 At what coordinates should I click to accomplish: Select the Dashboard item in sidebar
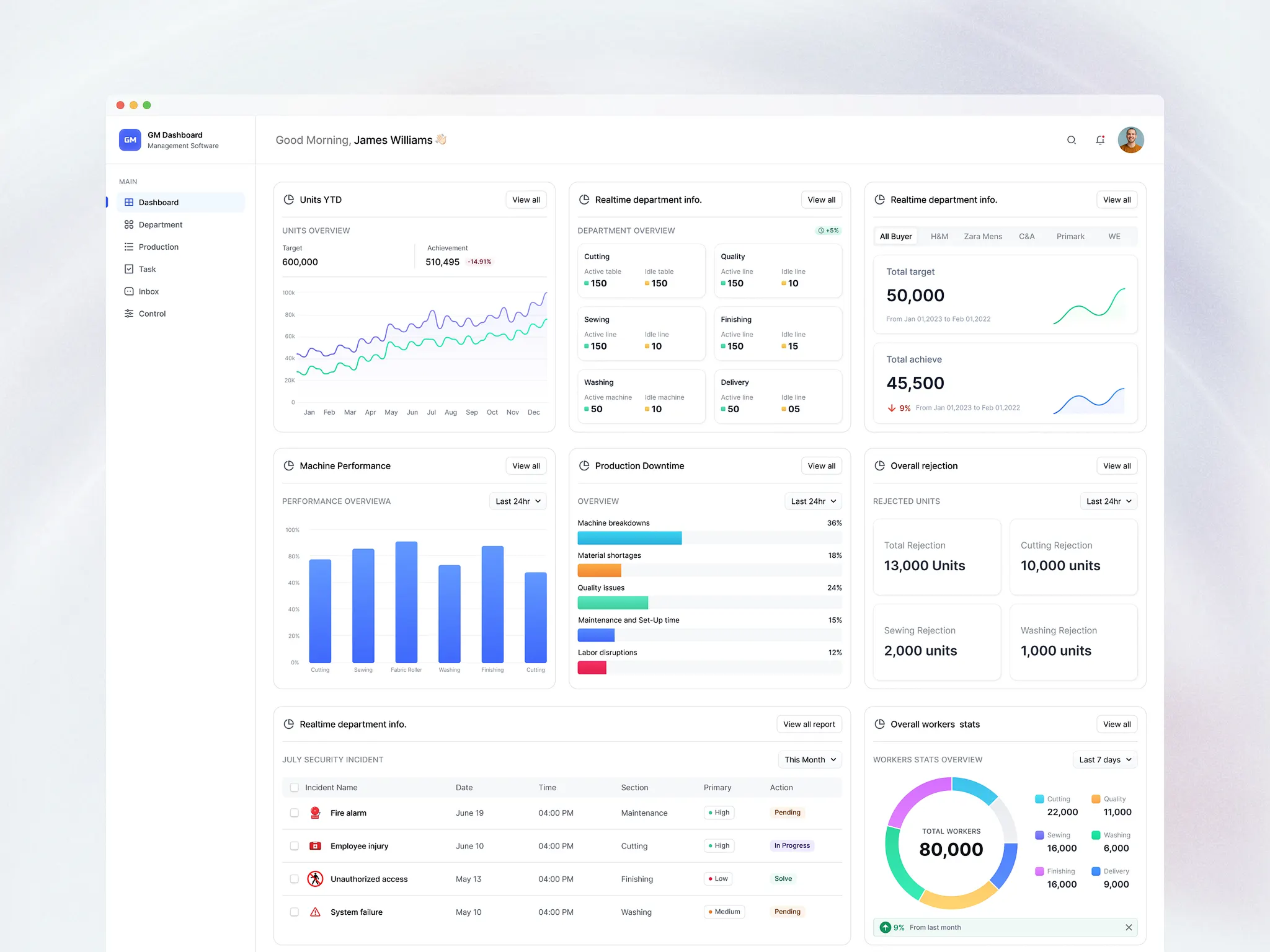tap(159, 202)
